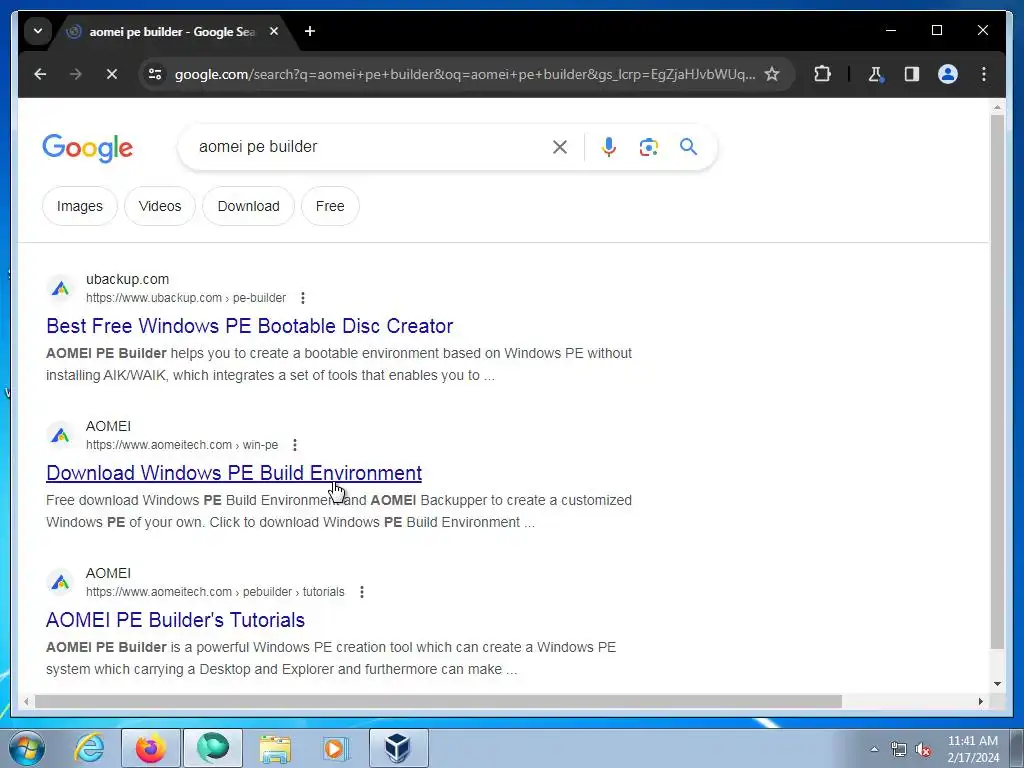Viewport: 1024px width, 768px height.
Task: Open the taskbar clock and date
Action: (x=972, y=749)
